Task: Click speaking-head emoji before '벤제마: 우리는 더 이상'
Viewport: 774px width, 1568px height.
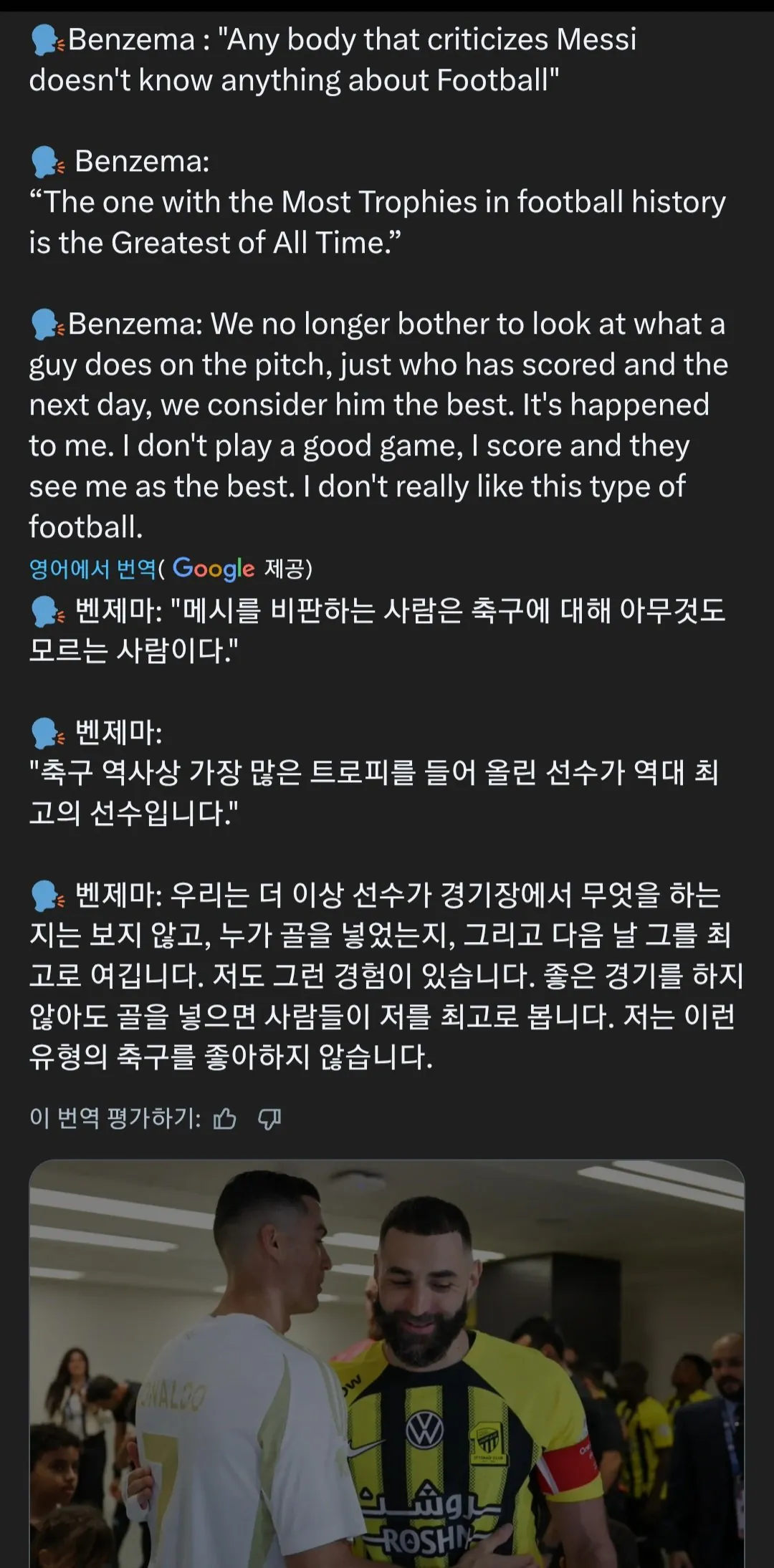Action: 47,895
